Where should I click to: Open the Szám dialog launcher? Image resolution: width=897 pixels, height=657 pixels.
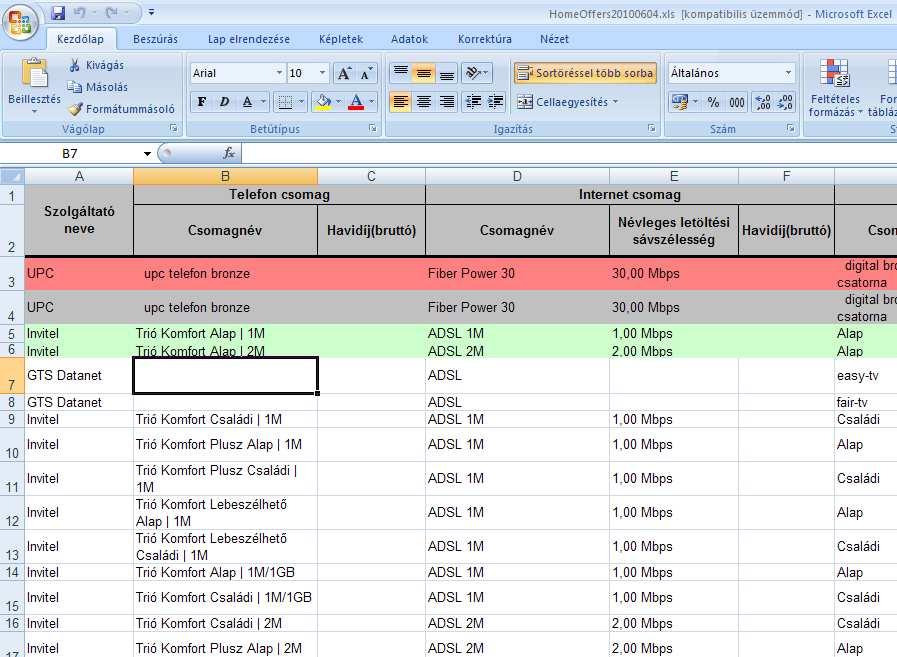click(x=791, y=129)
